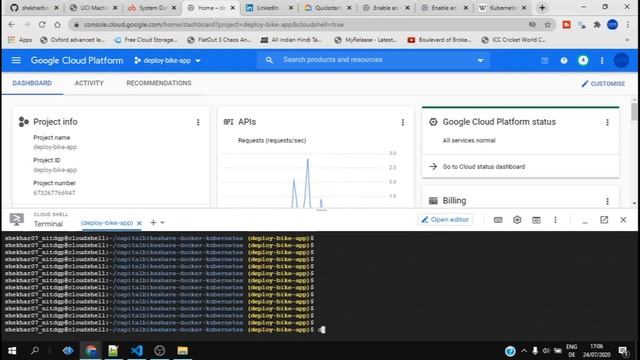Image resolution: width=640 pixels, height=360 pixels.
Task: Click the dashboard vertical scrollbar
Action: [634, 111]
